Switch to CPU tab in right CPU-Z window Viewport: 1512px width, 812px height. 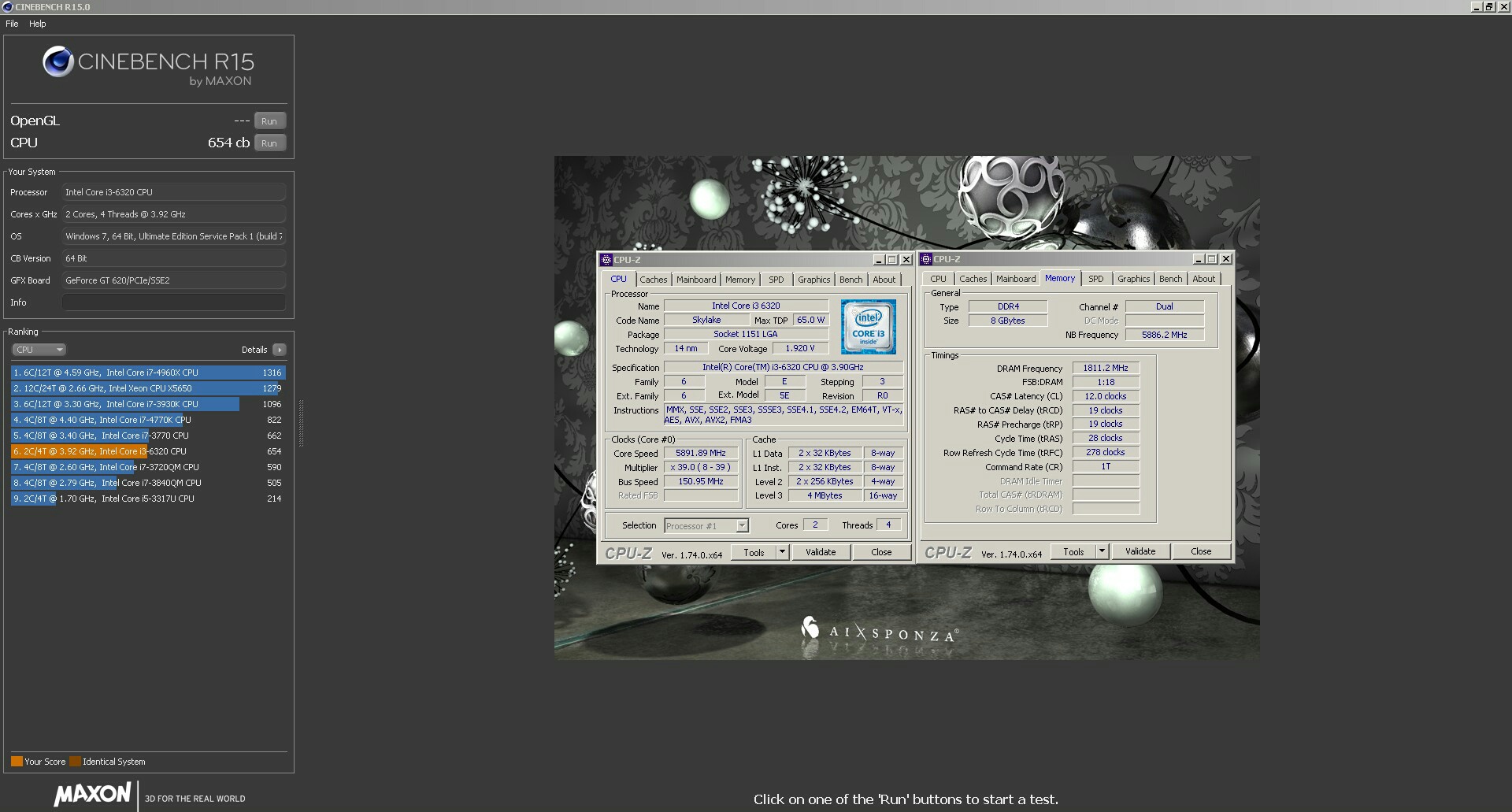pyautogui.click(x=938, y=279)
